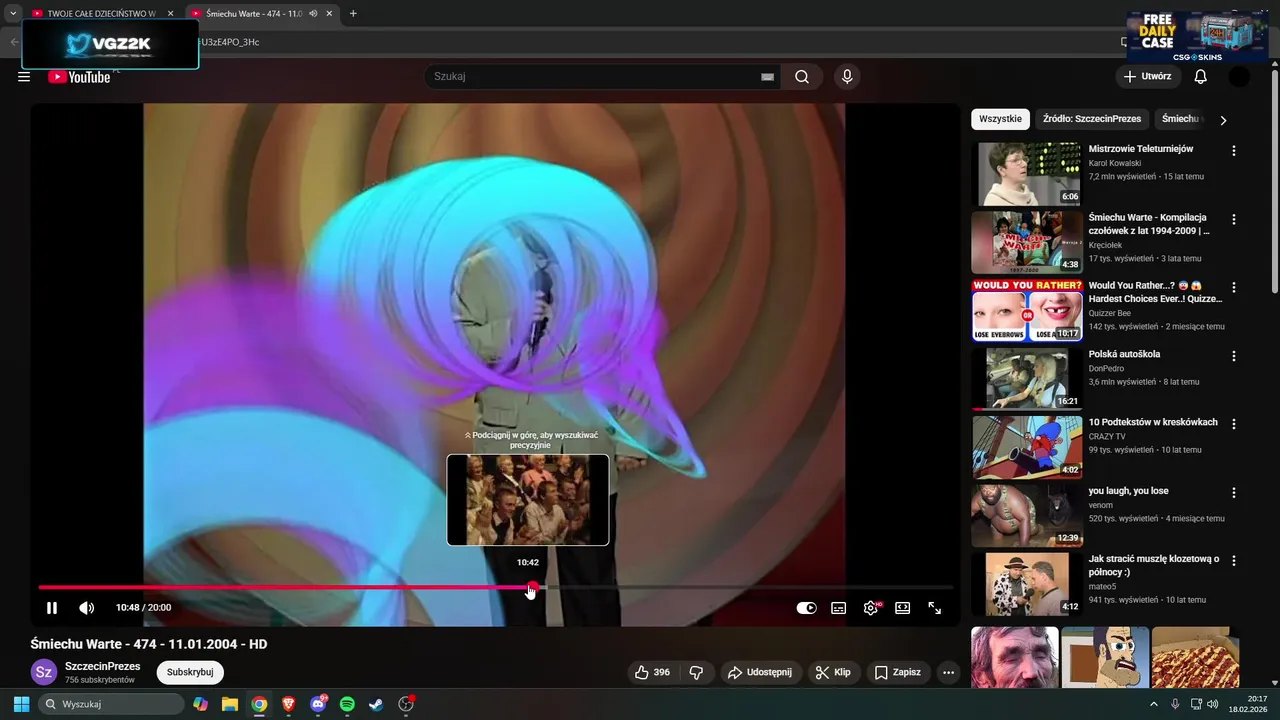Click the Subskrybuj button
The width and height of the screenshot is (1280, 720).
tap(190, 672)
